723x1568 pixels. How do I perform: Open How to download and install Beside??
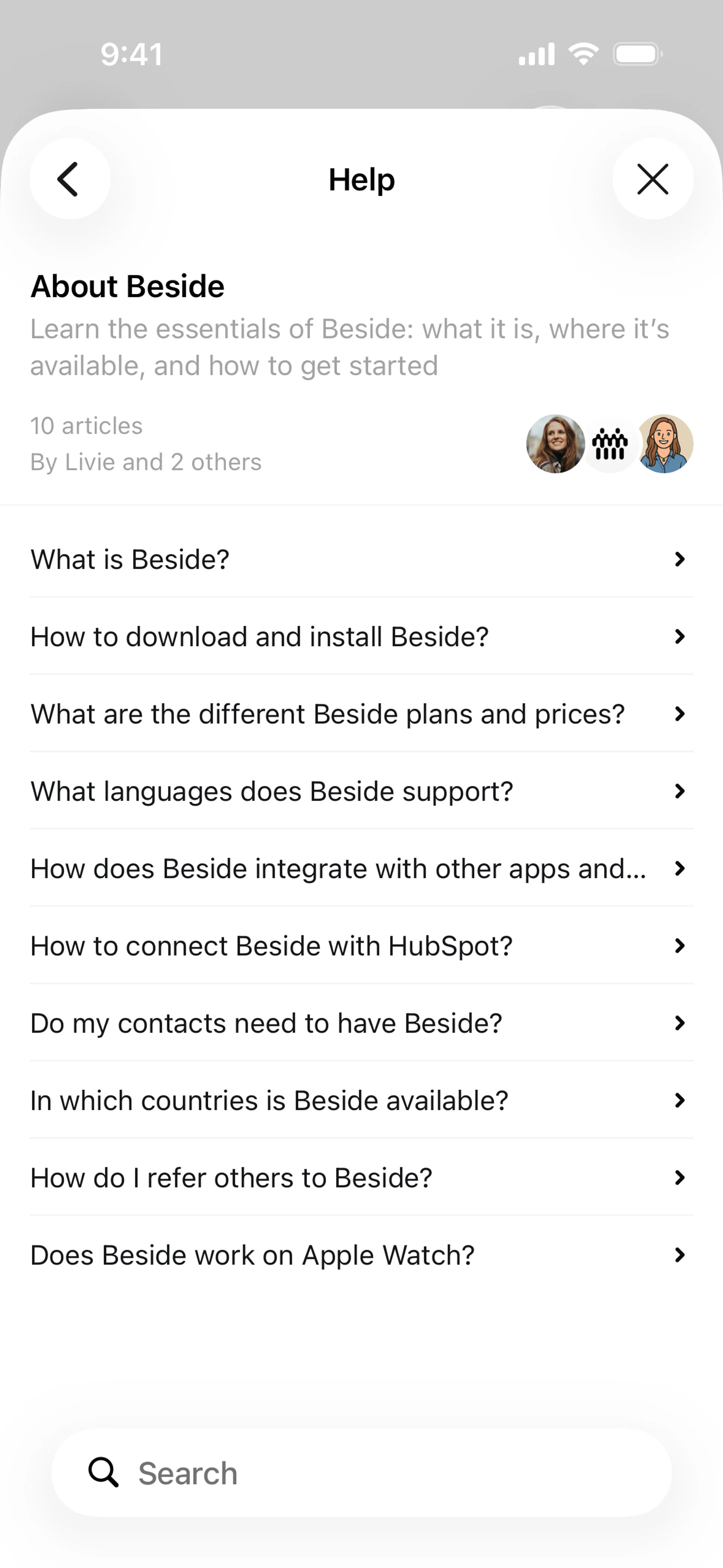point(260,637)
